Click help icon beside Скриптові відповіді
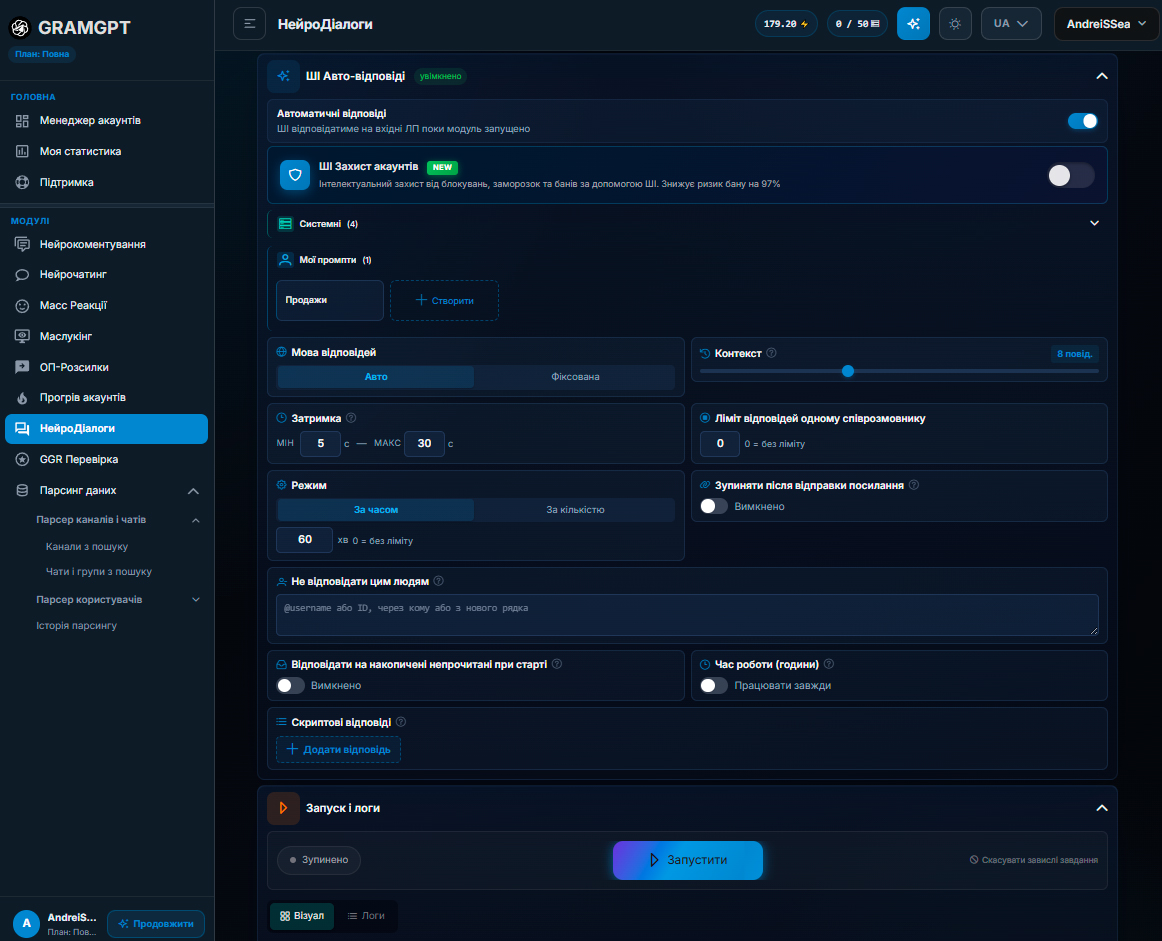1162x941 pixels. pos(401,722)
